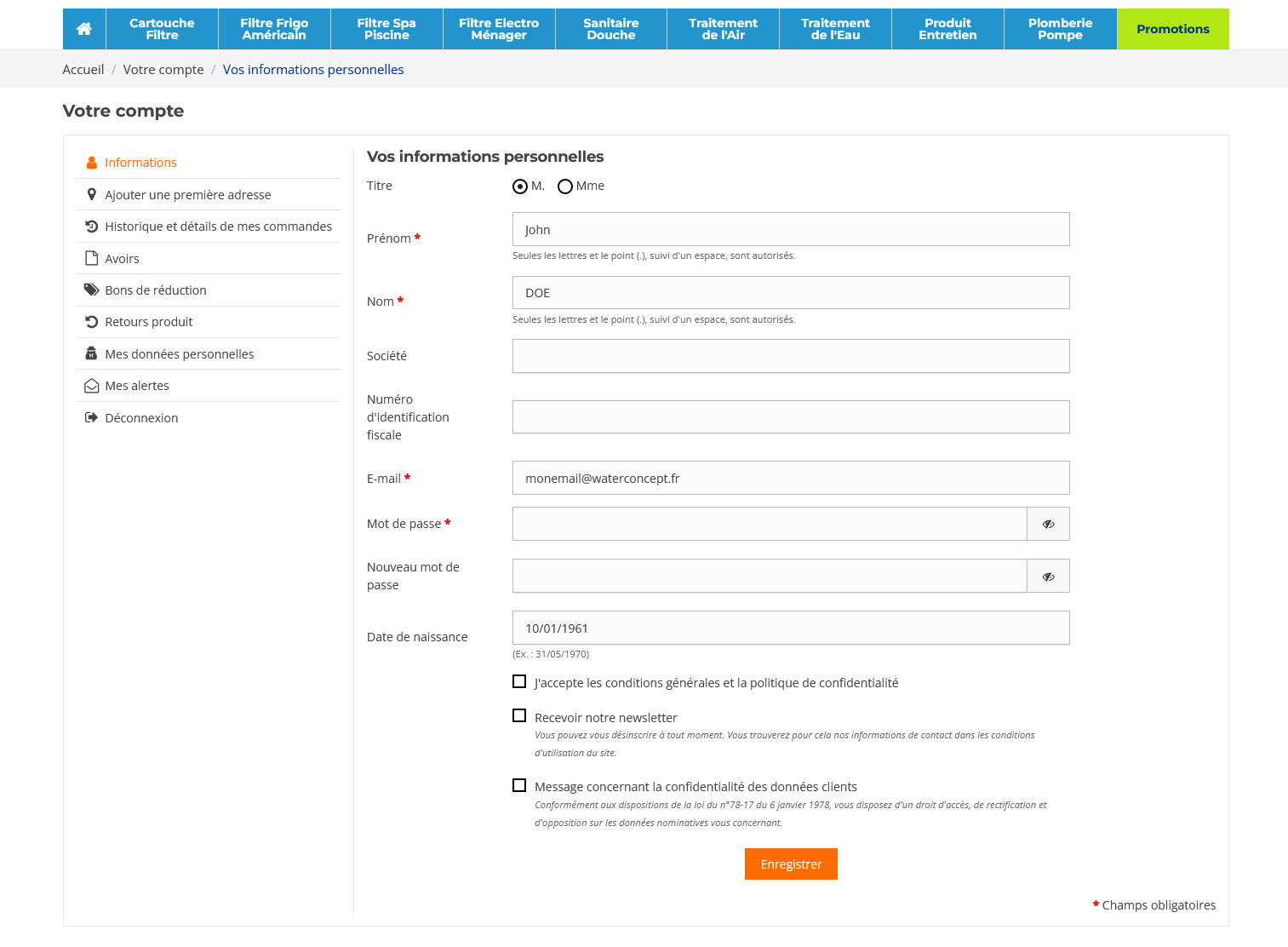The image size is (1288, 947).
Task: Click the sign-out icon beside Déconnexion
Action: (92, 418)
